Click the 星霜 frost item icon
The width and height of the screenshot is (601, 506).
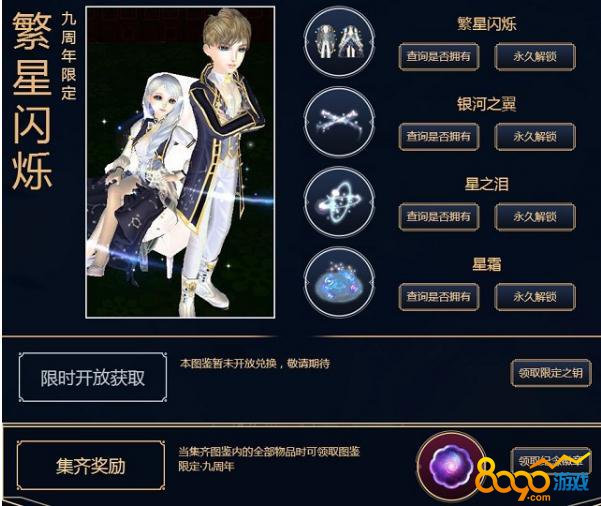tap(339, 282)
